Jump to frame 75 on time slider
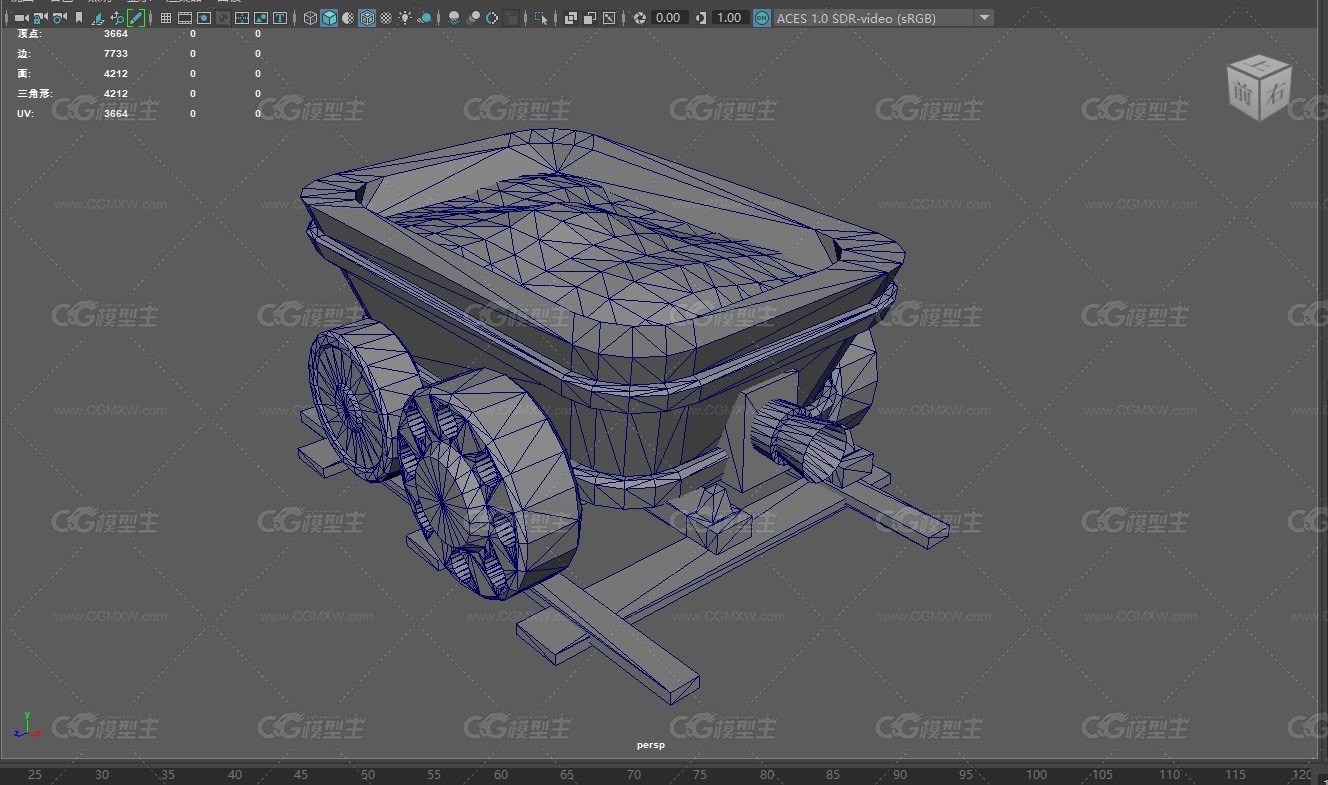The width and height of the screenshot is (1328, 785). click(700, 775)
